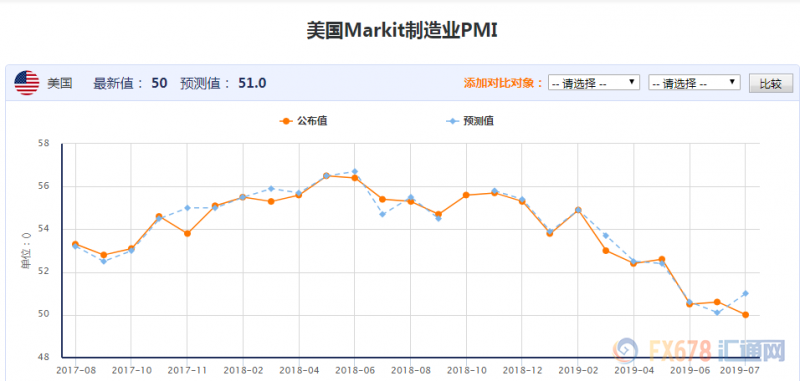Click the 预测值 value 51.0 in header

[x=252, y=83]
